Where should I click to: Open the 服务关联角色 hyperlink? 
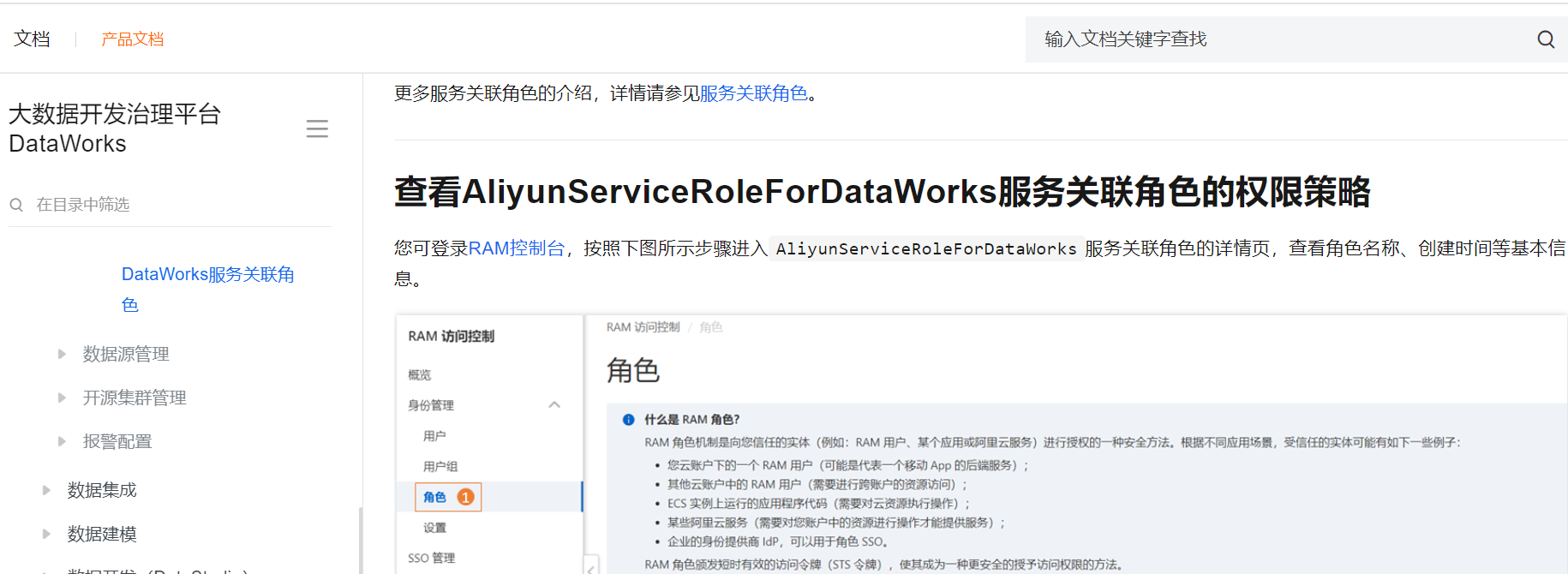click(x=753, y=93)
